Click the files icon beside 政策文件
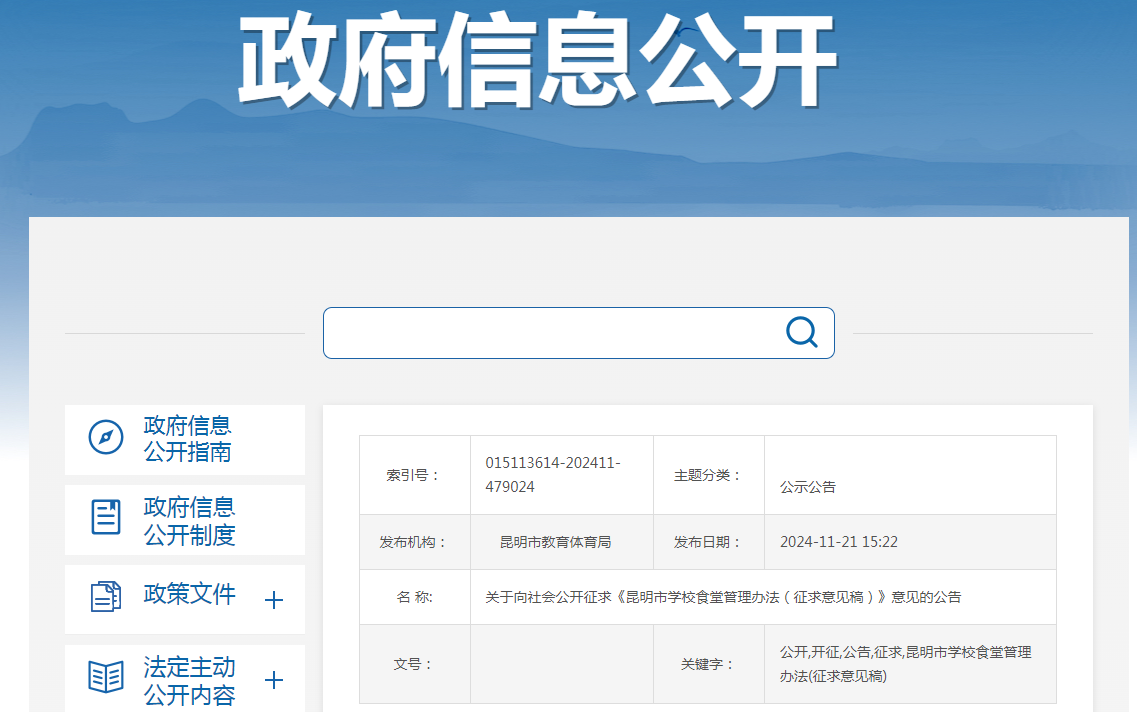This screenshot has width=1137, height=712. [x=106, y=597]
